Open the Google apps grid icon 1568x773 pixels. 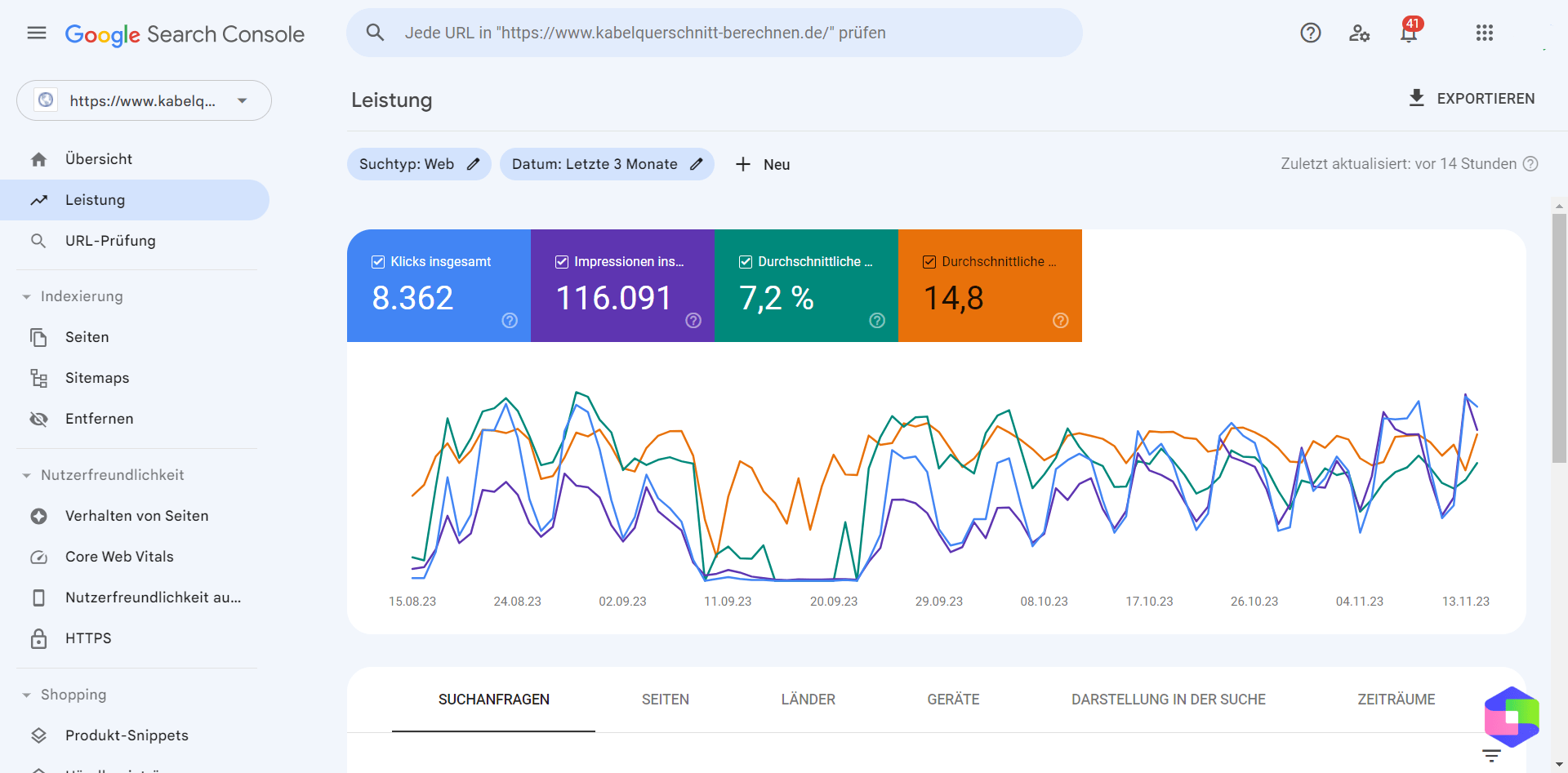(1485, 33)
